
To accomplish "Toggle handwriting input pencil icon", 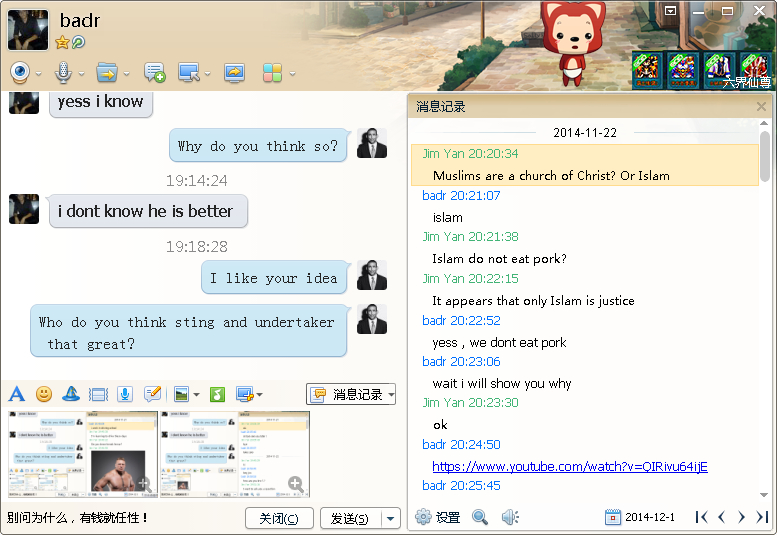I will 153,394.
